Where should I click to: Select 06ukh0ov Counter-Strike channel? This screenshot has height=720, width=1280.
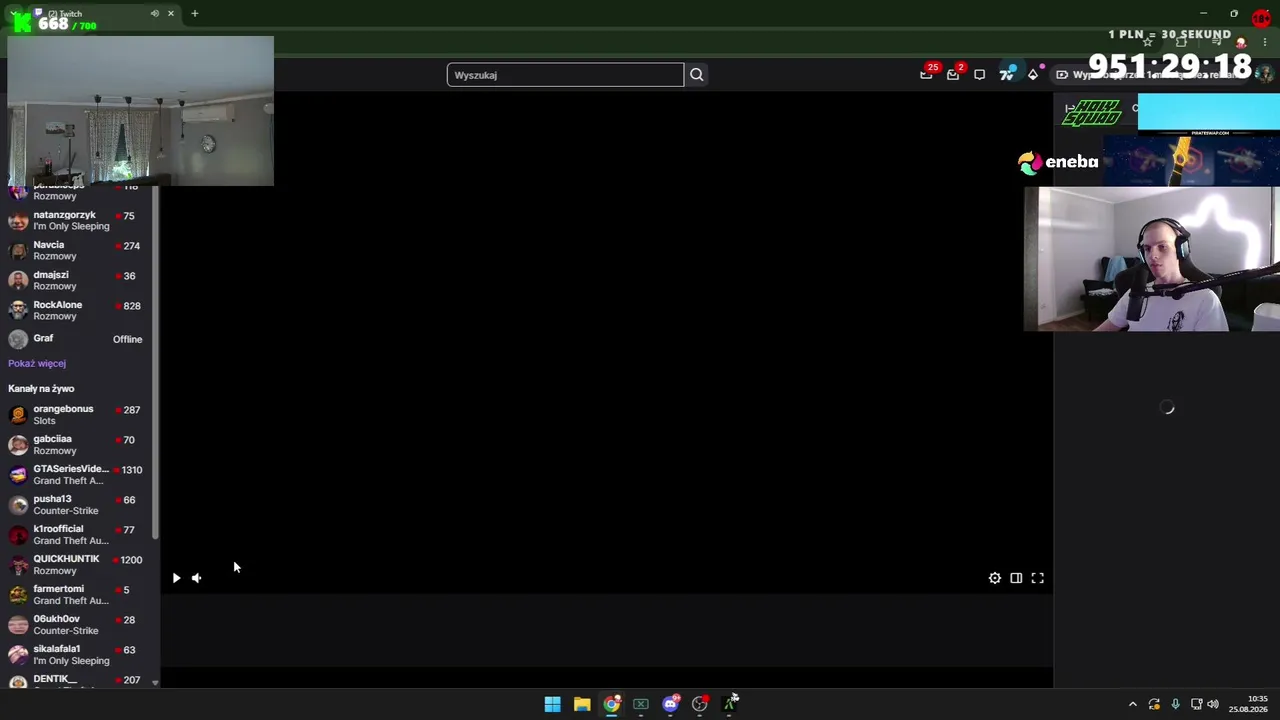[78, 624]
